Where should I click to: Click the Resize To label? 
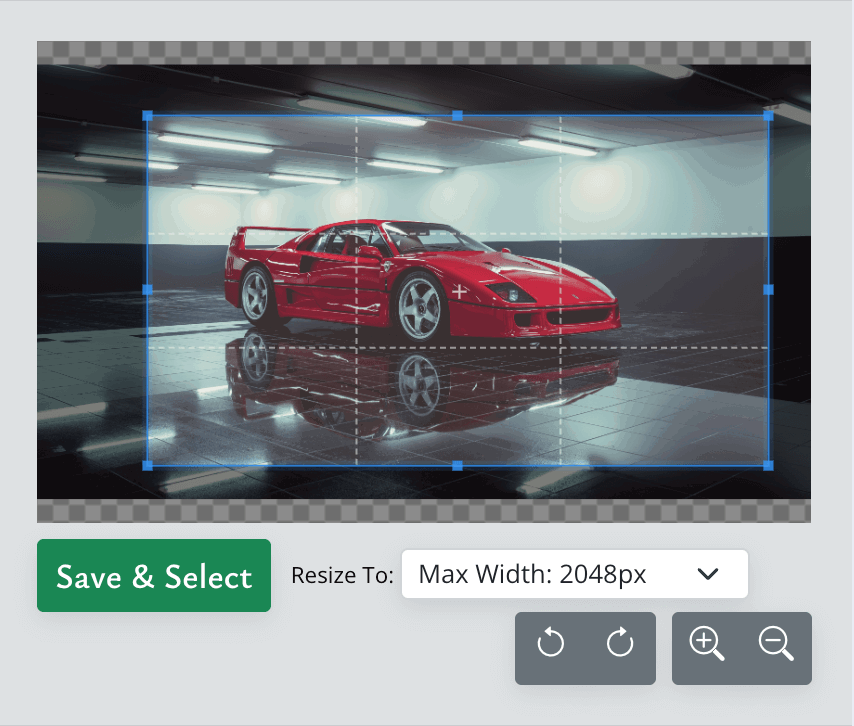tap(342, 575)
